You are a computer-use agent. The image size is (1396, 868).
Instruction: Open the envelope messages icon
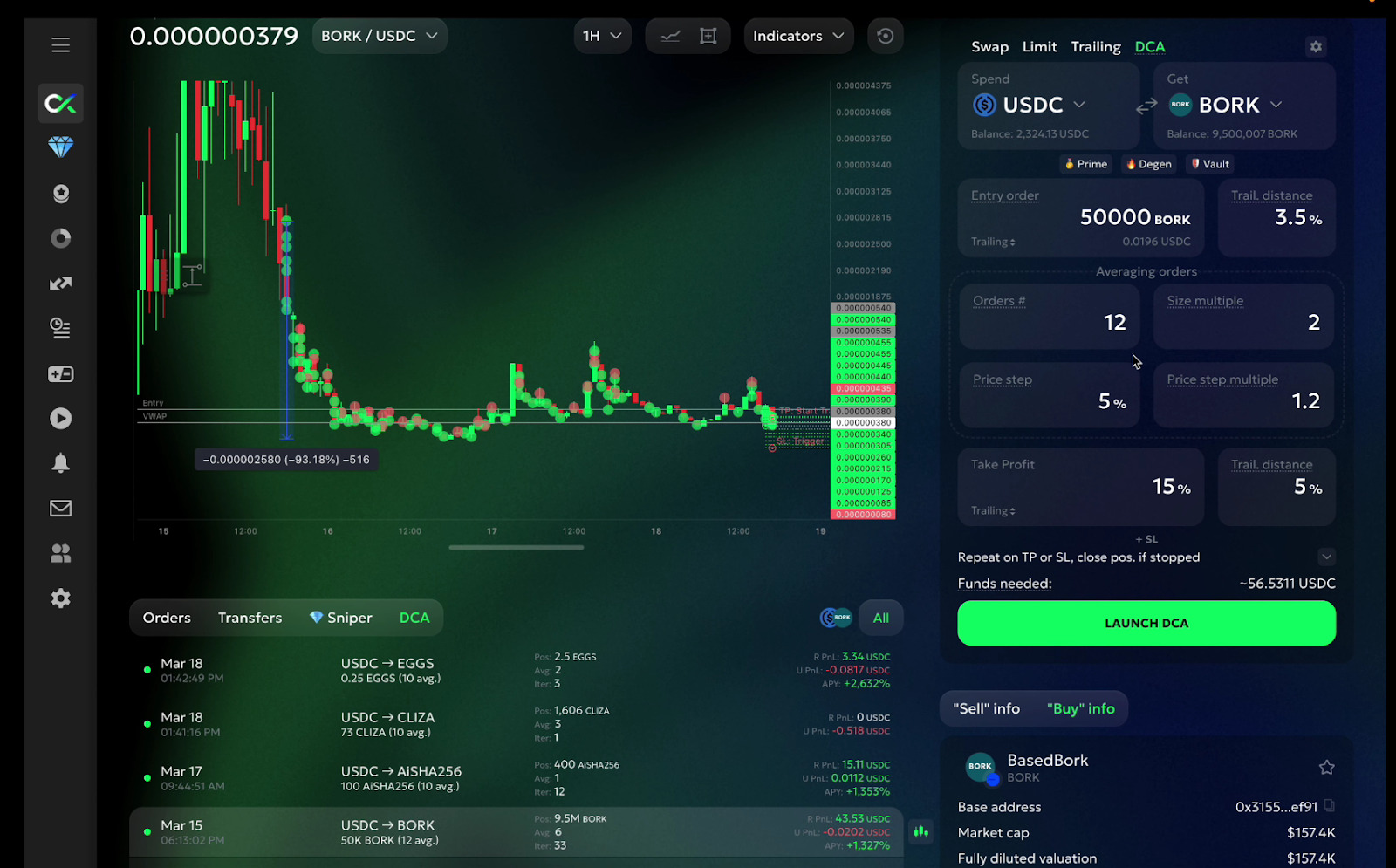(60, 509)
